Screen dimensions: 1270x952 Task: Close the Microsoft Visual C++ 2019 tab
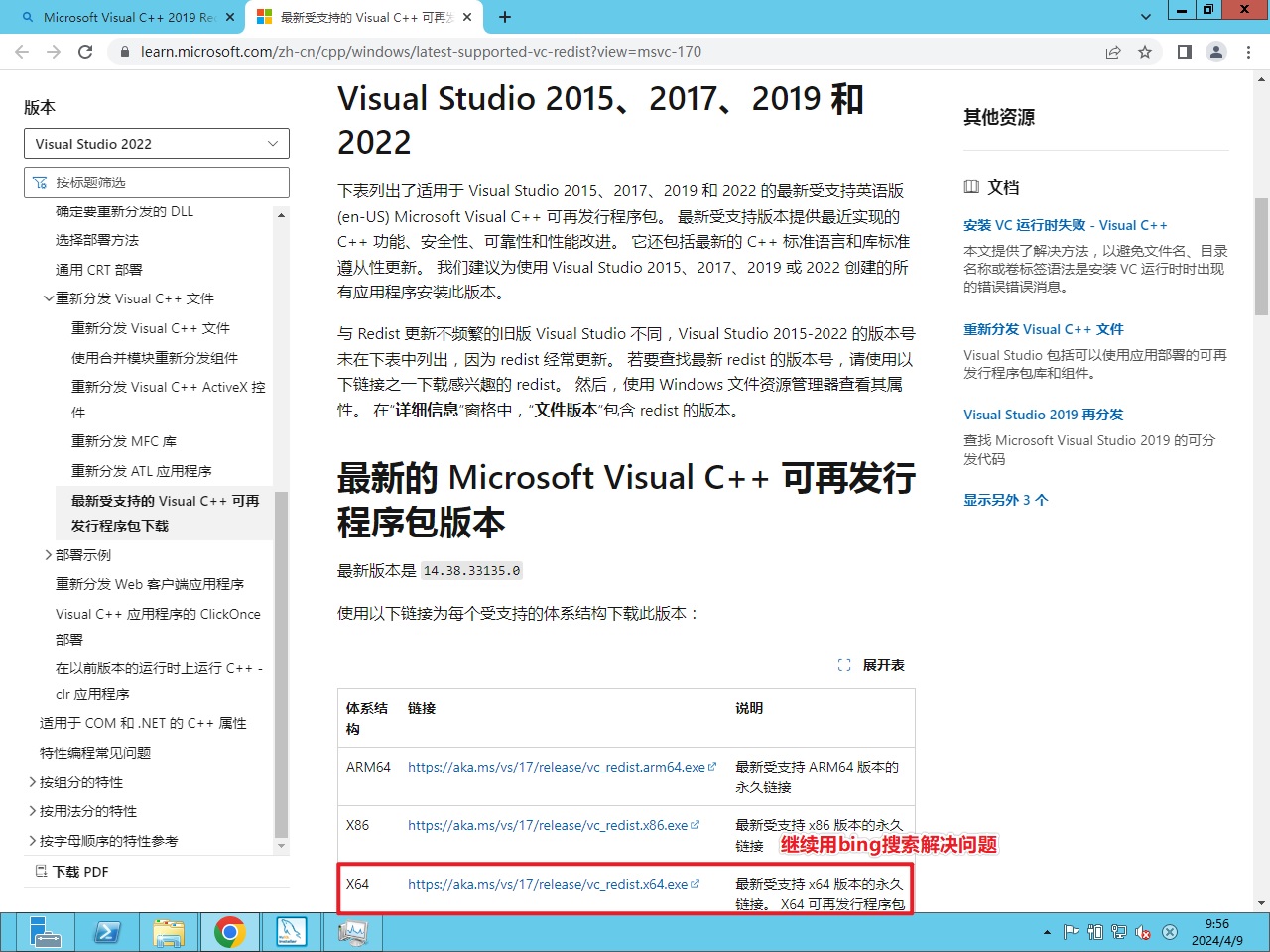point(230,17)
